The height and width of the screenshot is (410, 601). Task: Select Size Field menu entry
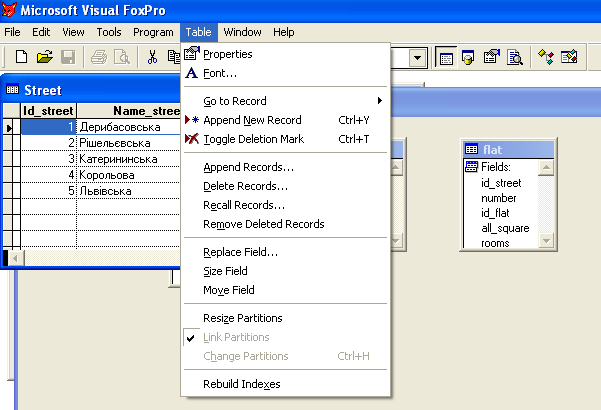(x=286, y=271)
